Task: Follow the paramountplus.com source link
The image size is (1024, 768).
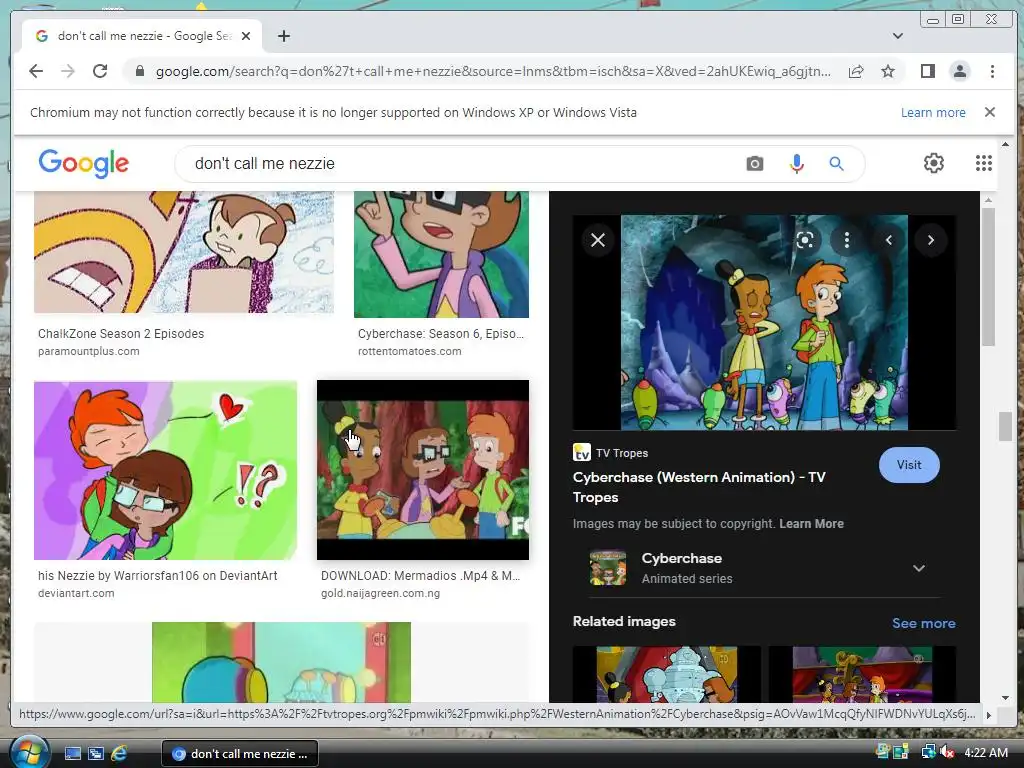Action: [x=88, y=351]
